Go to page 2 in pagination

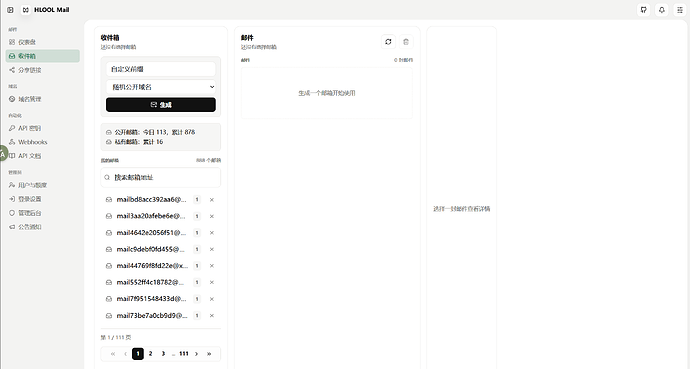(x=150, y=354)
